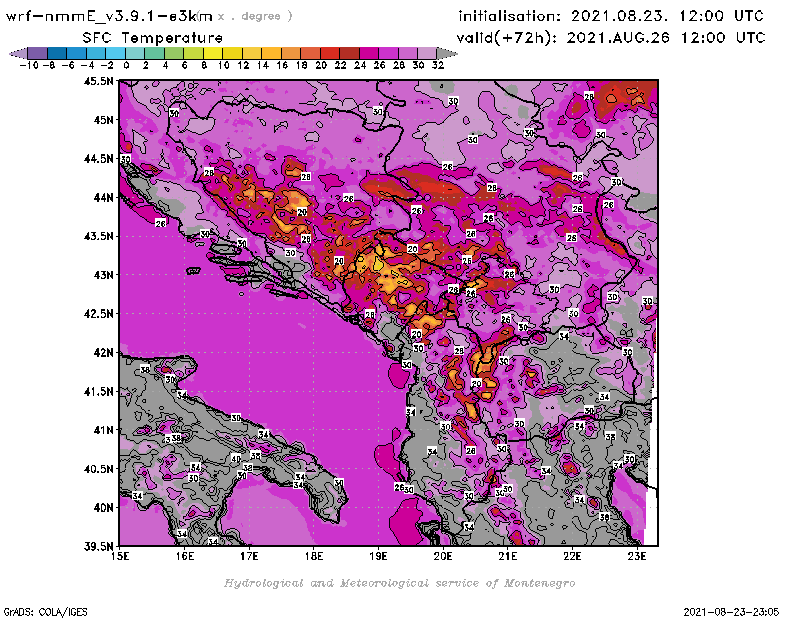Click the model name 'wrf-nmmE_v3.9.1-e3km'
Screen dimensions: 800x618
pyautogui.click(x=109, y=16)
